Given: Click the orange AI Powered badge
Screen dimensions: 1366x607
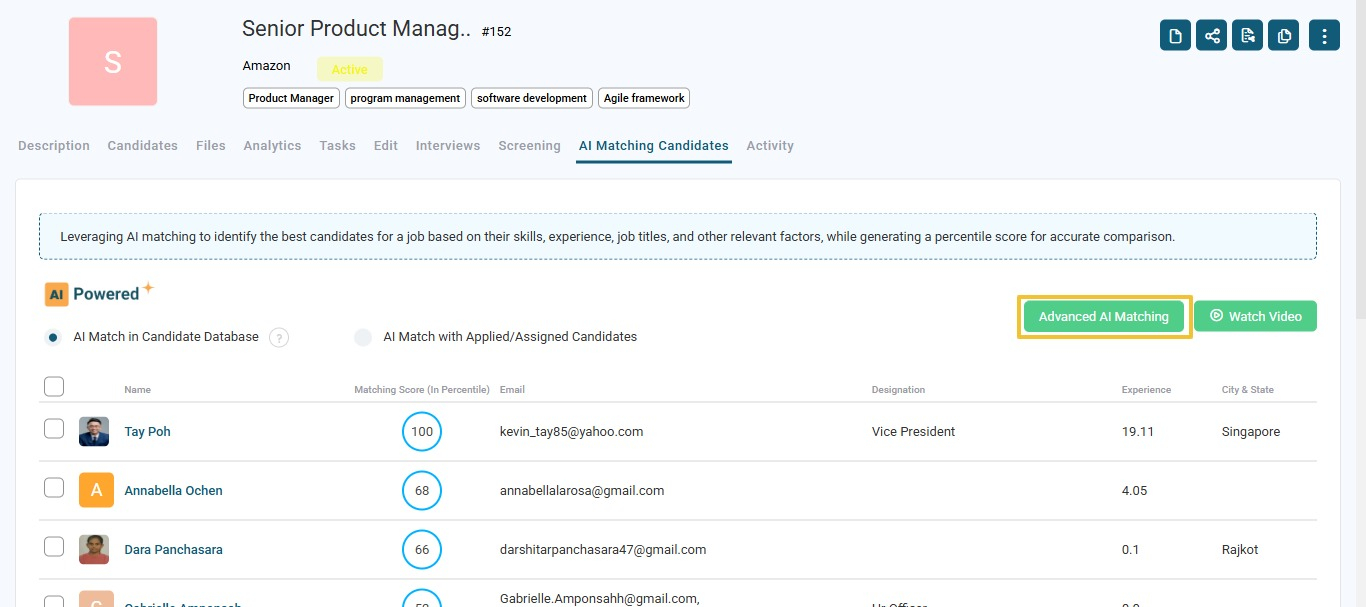Looking at the screenshot, I should (x=56, y=294).
